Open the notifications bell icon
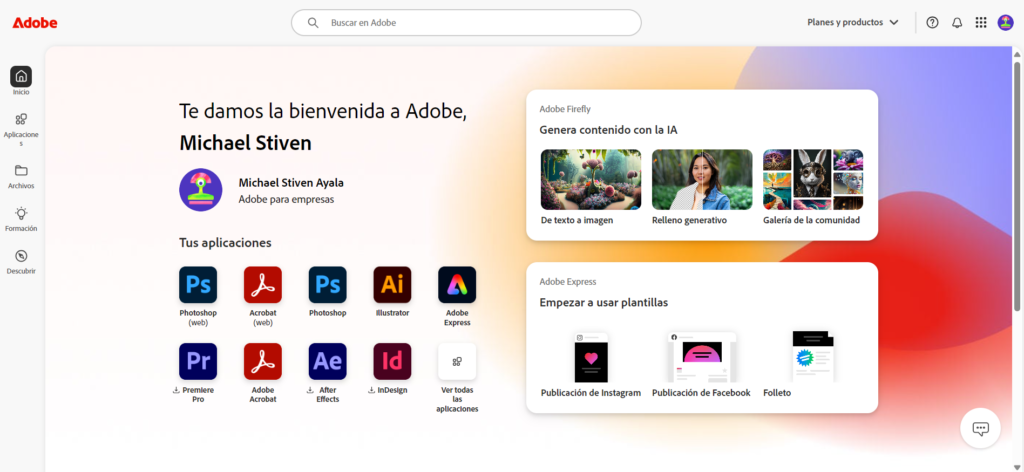 coord(957,23)
